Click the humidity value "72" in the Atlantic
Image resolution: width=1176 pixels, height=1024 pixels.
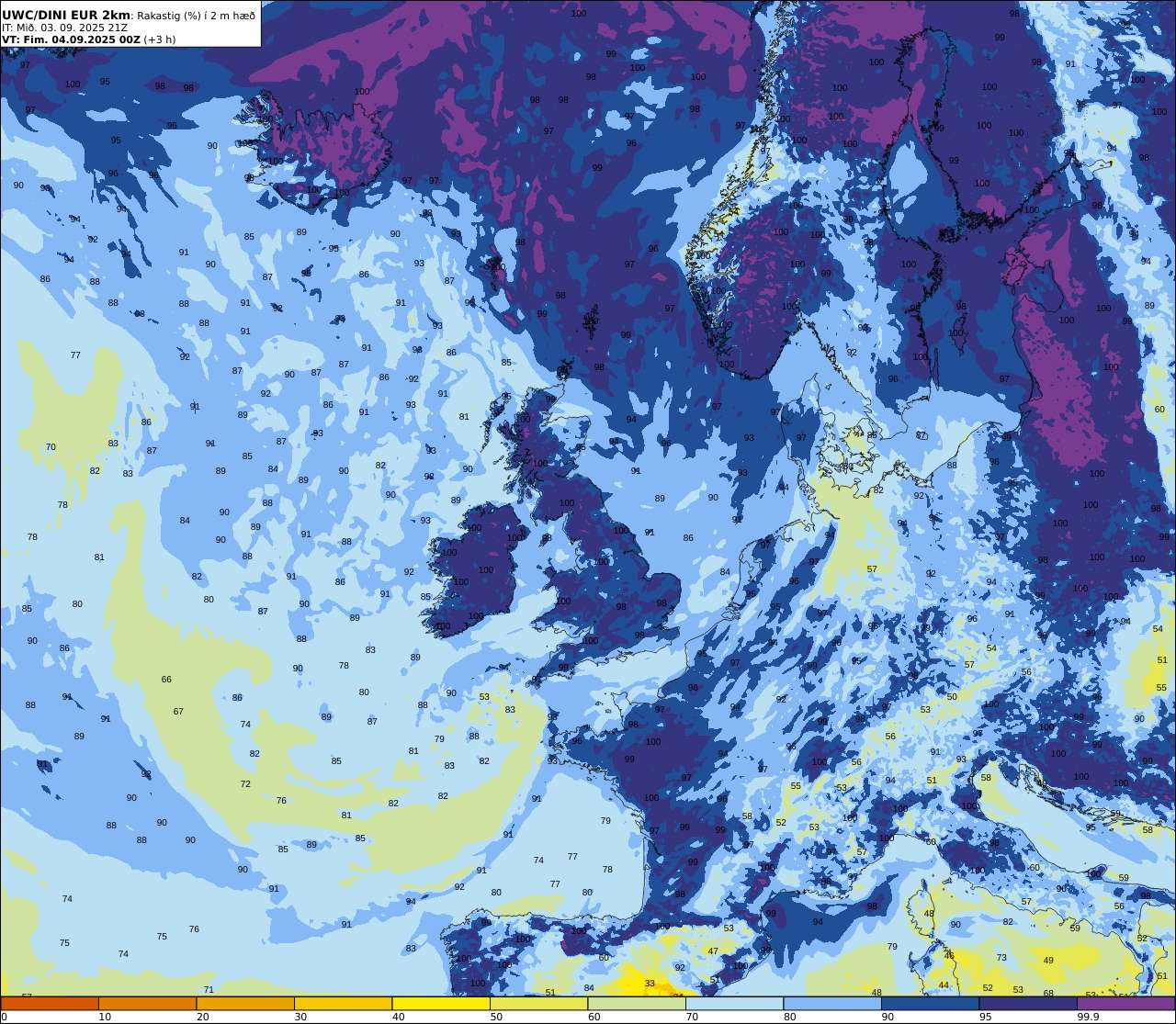click(x=245, y=784)
